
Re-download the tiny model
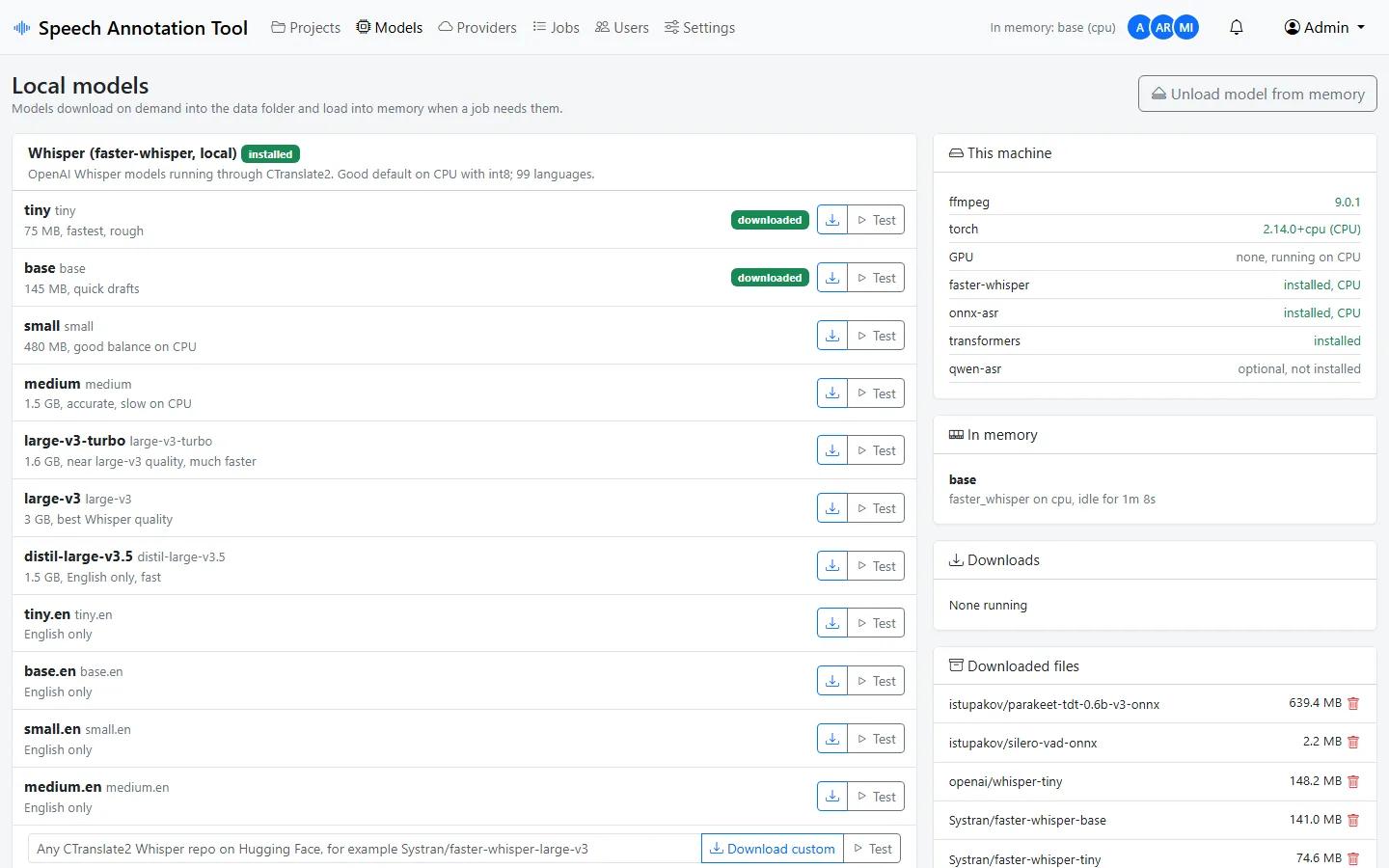click(832, 220)
